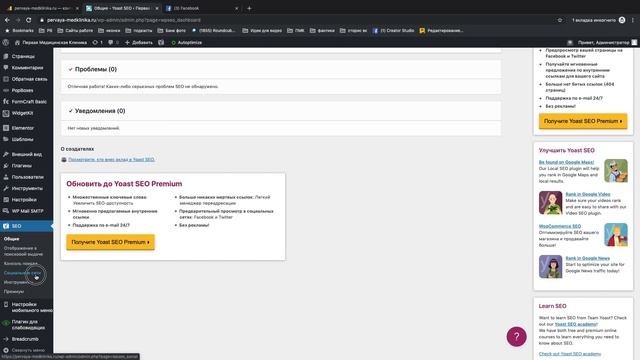
Task: Open Комментарии in the admin sidebar
Action: coord(27,68)
